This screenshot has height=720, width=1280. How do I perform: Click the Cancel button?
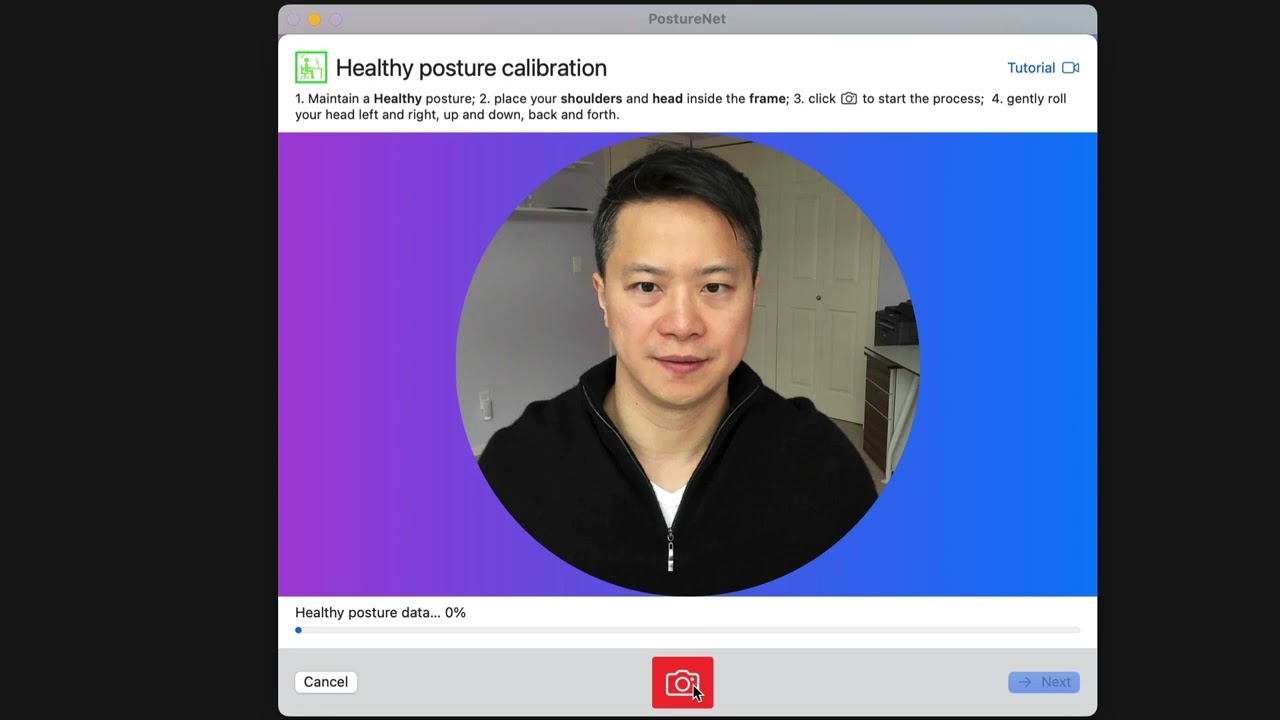coord(326,682)
